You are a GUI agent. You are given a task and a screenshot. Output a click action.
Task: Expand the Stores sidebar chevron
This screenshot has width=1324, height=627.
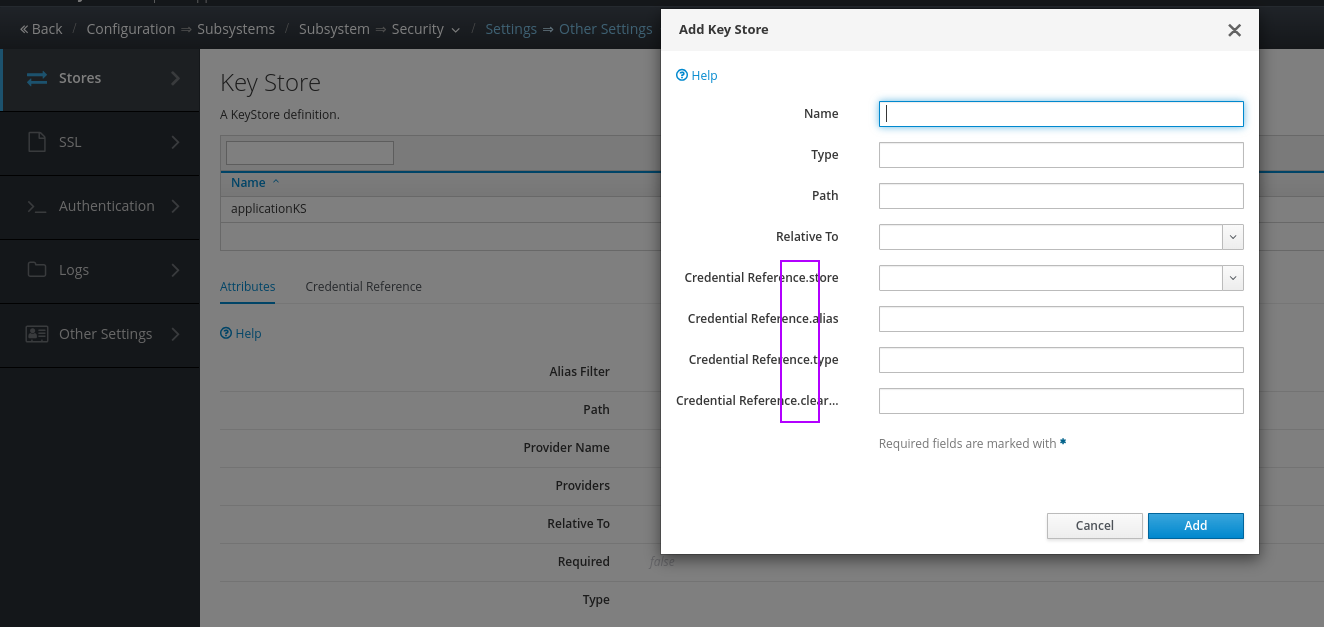[176, 78]
